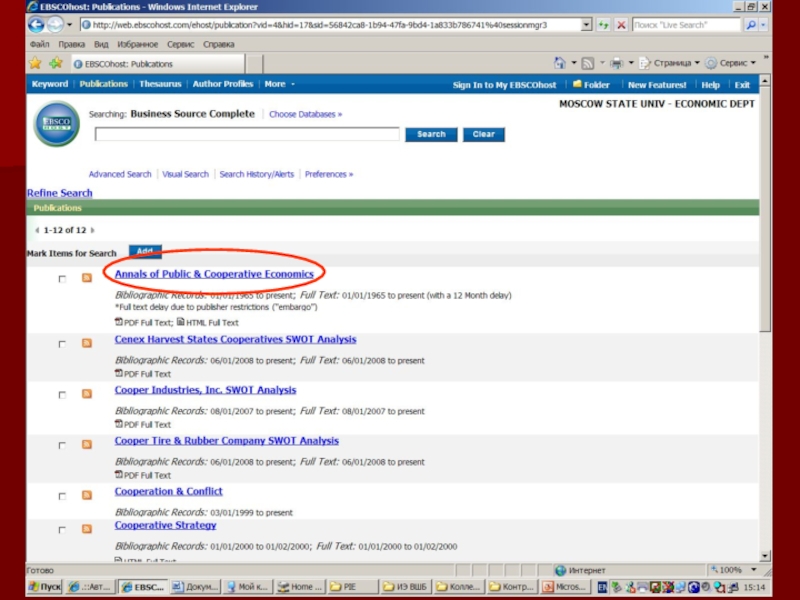Click RSS icon for Cooperation & Conflict

pos(87,495)
